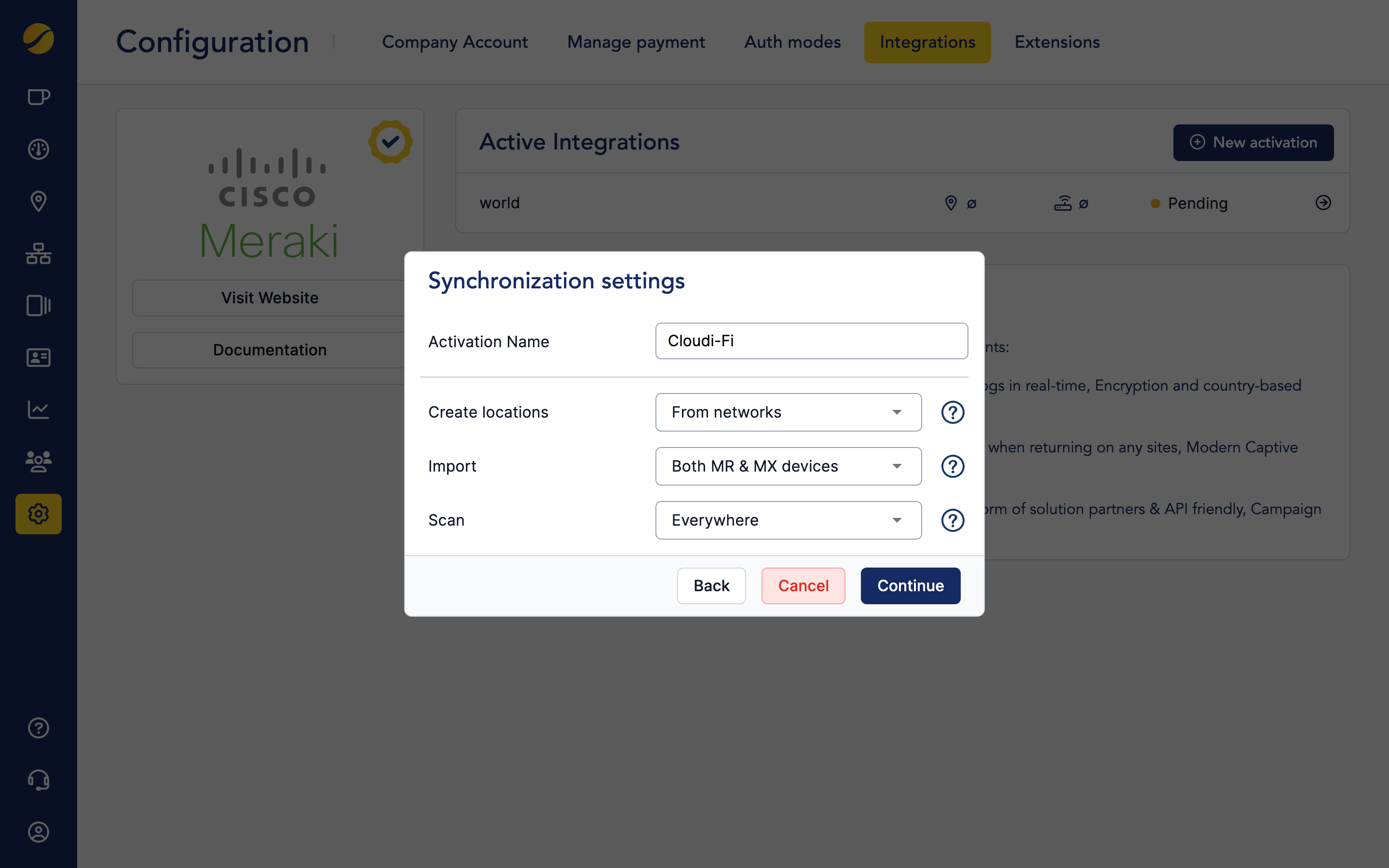This screenshot has width=1389, height=868.
Task: Select the highlighted settings gear in sidebar
Action: [x=38, y=514]
